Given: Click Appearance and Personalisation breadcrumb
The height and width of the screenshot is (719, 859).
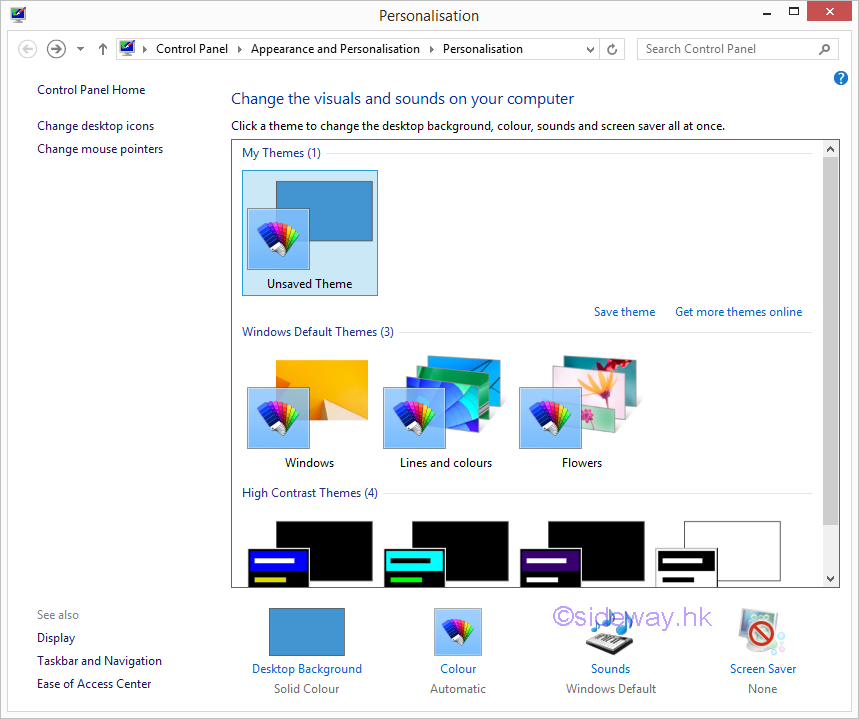Looking at the screenshot, I should click(335, 49).
